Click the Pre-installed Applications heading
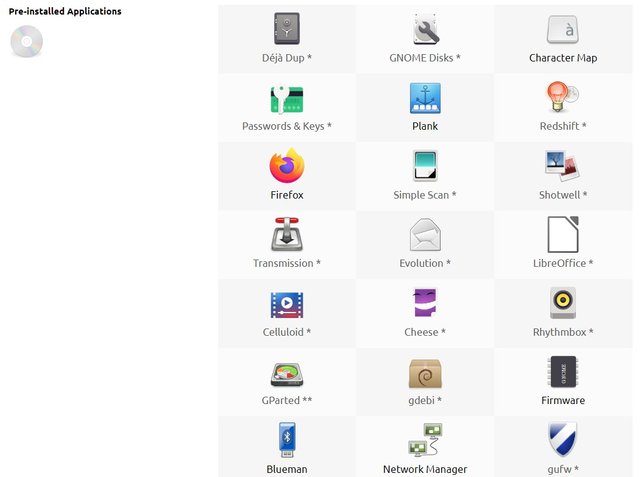The height and width of the screenshot is (477, 640). pyautogui.click(x=65, y=11)
